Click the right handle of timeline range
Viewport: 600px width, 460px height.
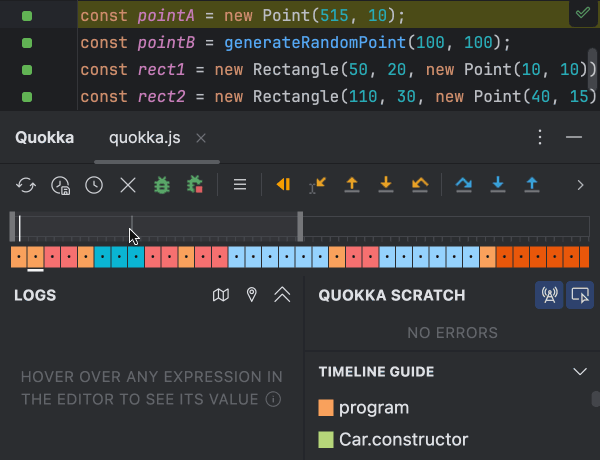300,227
